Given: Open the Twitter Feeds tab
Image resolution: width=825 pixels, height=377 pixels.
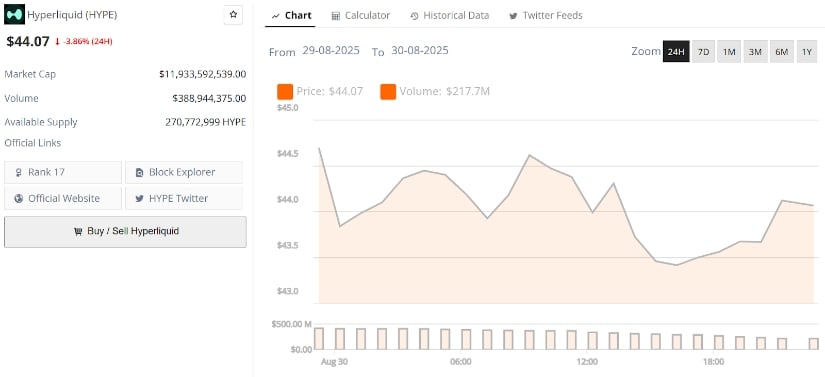Looking at the screenshot, I should [x=546, y=16].
